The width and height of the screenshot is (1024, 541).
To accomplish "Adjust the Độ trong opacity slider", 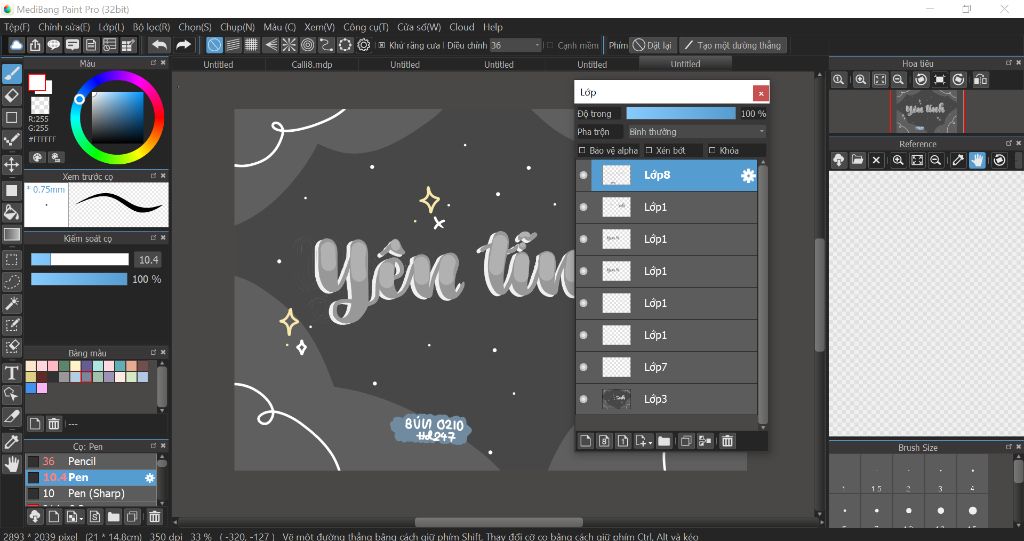I will [x=680, y=114].
